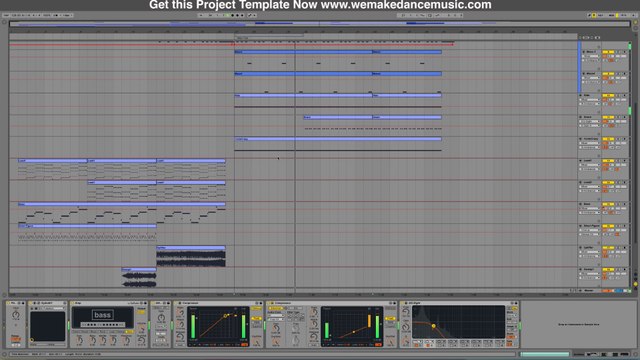Screen dimensions: 640x360
Task: Select the Synths audio clip waveform
Action: (191, 259)
